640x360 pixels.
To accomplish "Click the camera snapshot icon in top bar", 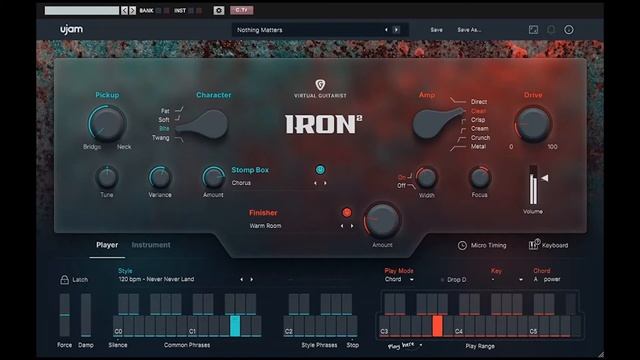I will click(x=219, y=10).
